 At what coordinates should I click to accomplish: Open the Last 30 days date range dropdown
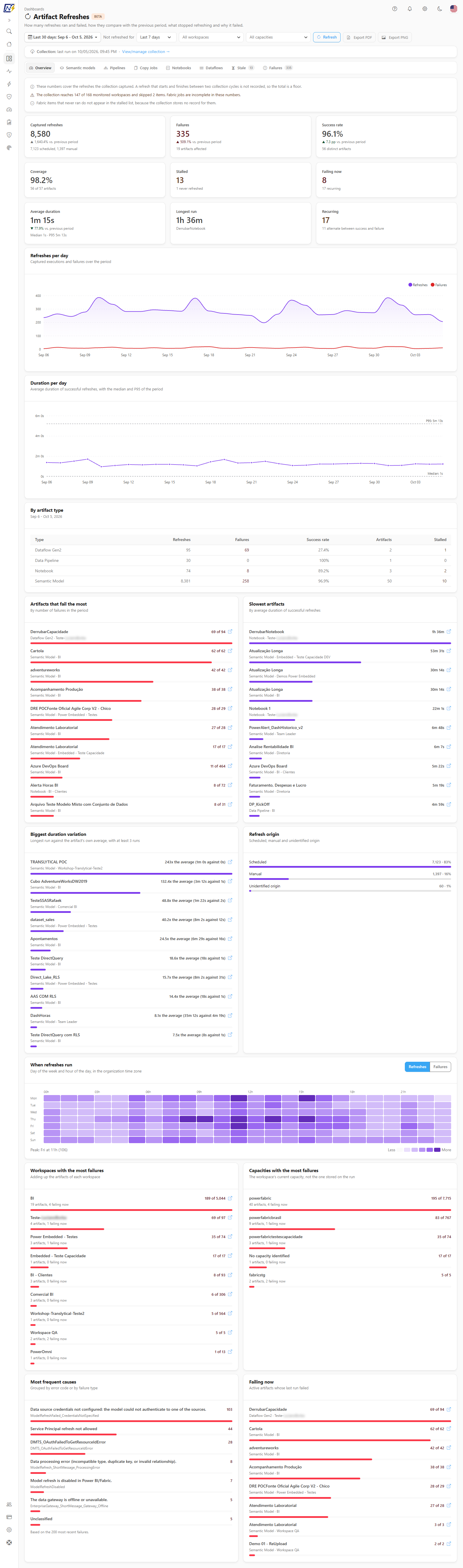click(63, 37)
